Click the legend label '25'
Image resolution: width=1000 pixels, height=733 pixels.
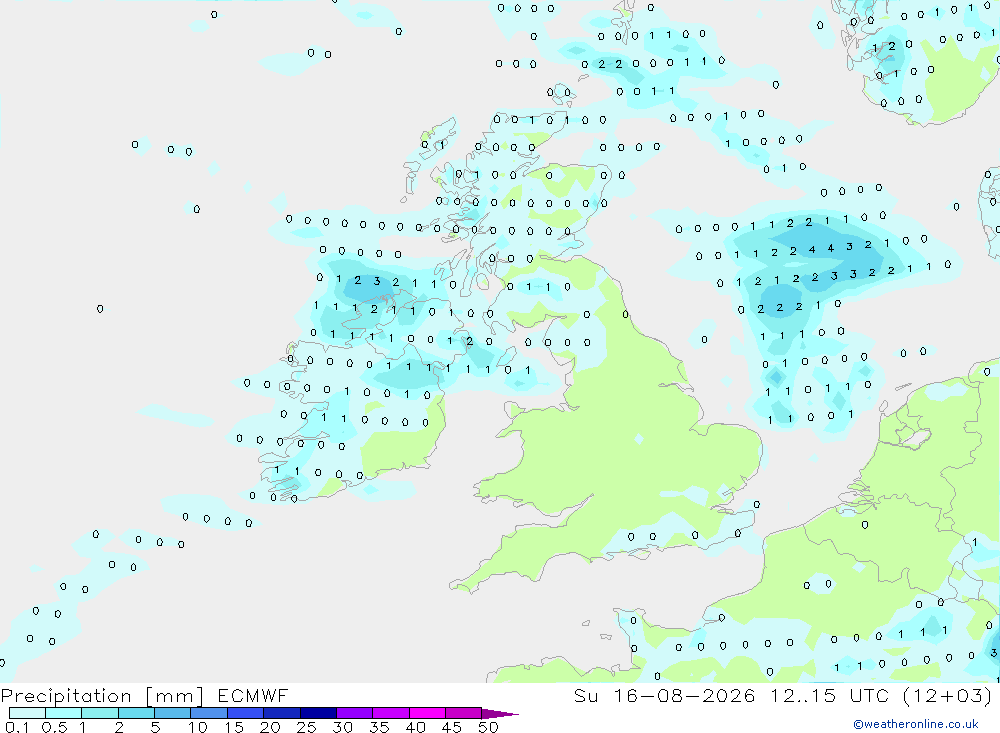click(x=306, y=727)
